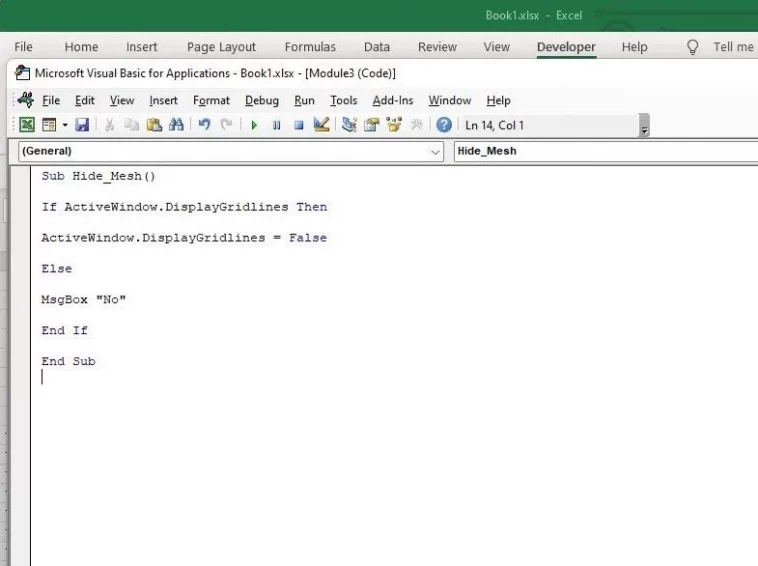Click the MsgBox "No" code line
The image size is (758, 566).
point(84,300)
